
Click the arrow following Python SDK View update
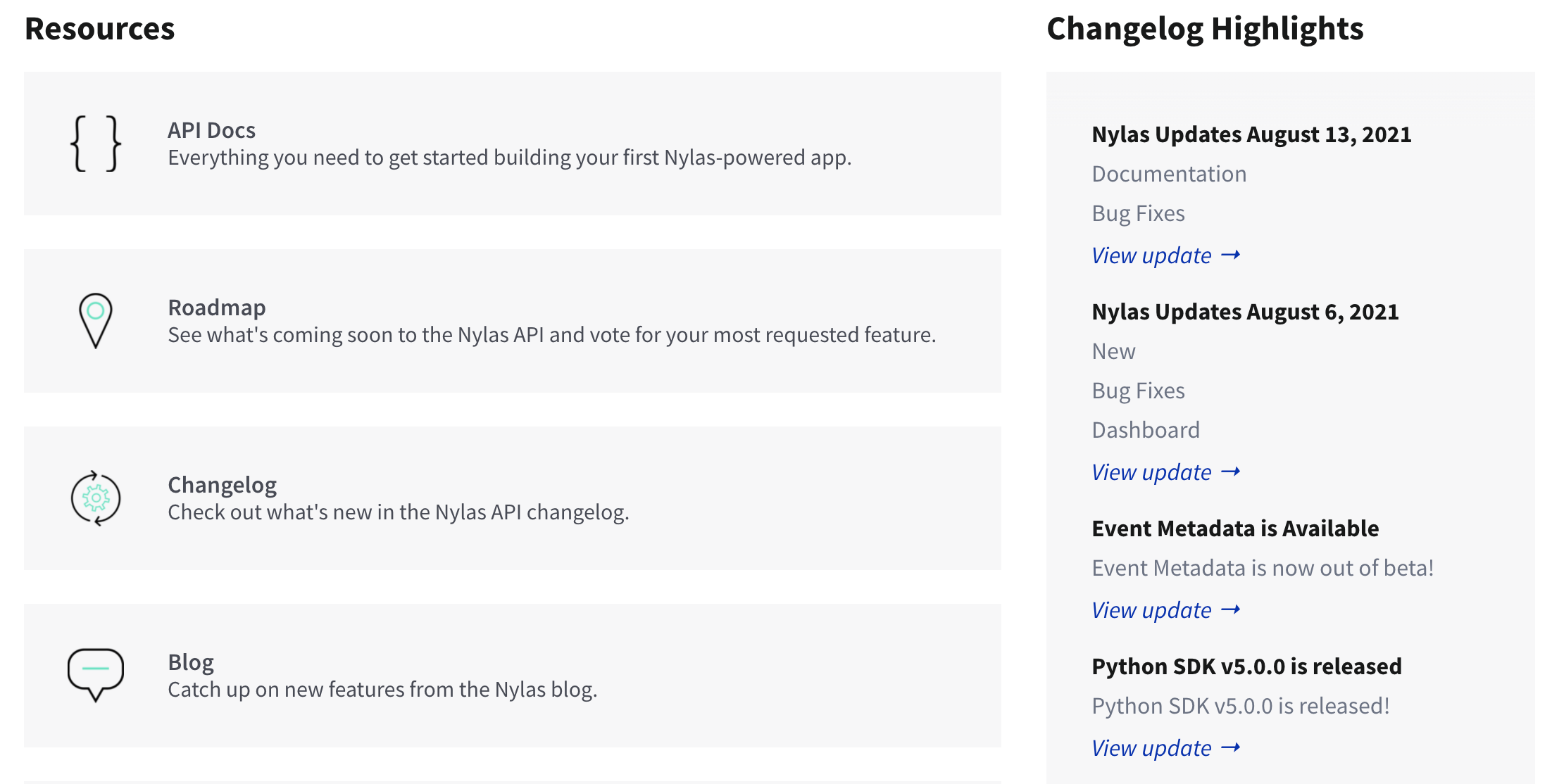point(1231,747)
